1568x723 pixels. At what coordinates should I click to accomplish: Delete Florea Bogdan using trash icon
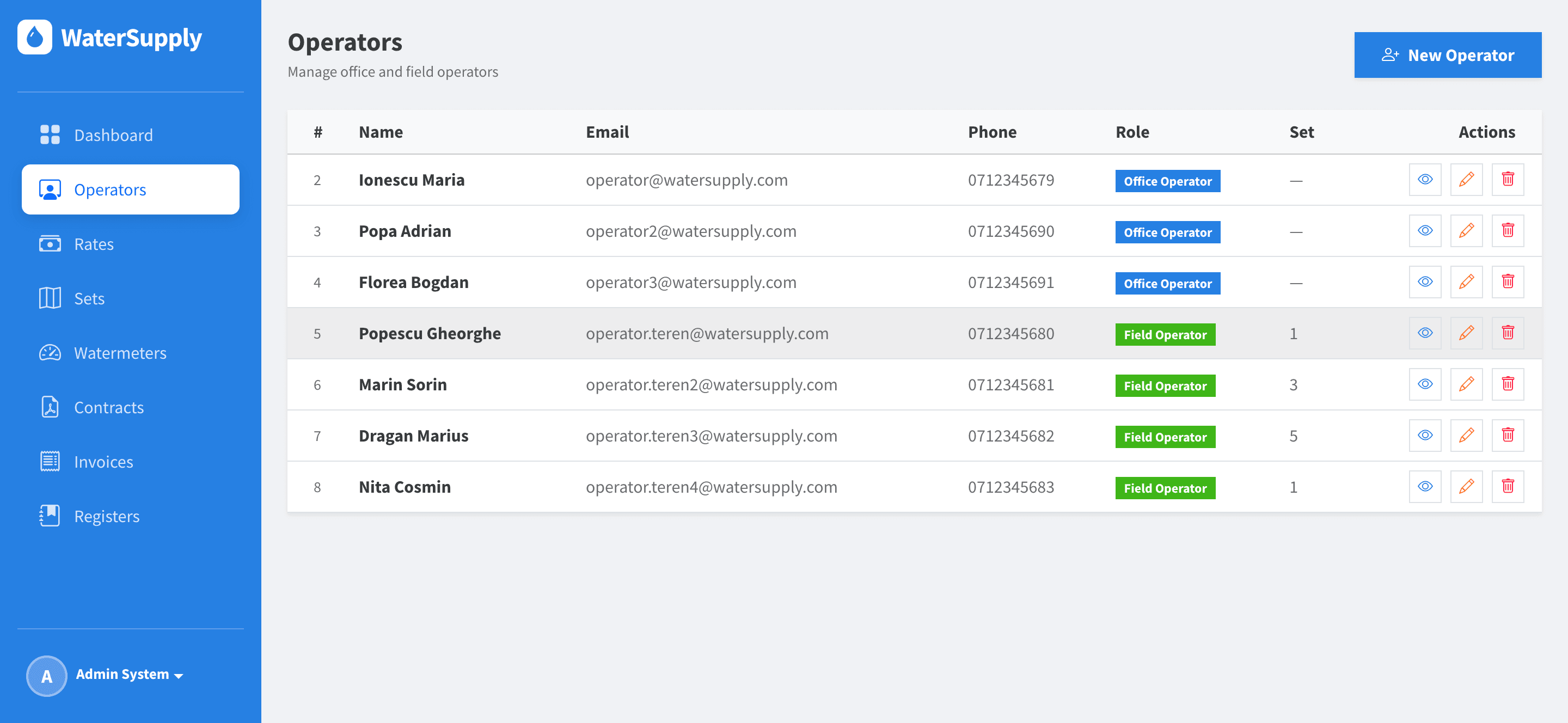[x=1508, y=282]
